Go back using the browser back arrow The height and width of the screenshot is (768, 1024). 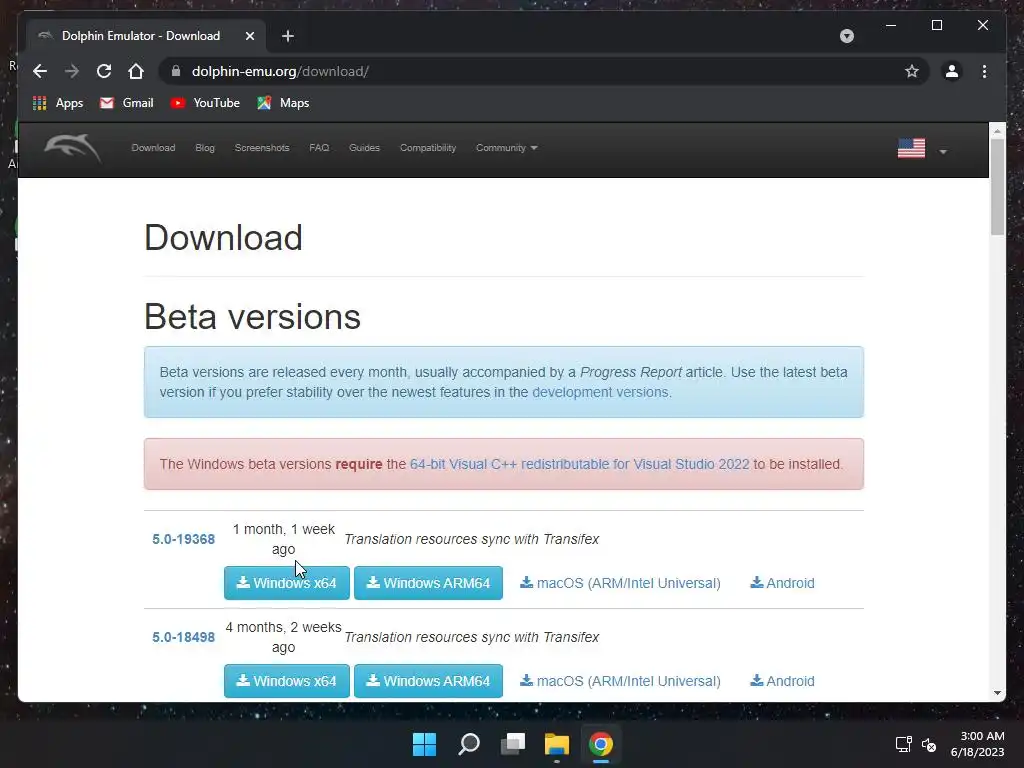click(x=40, y=71)
